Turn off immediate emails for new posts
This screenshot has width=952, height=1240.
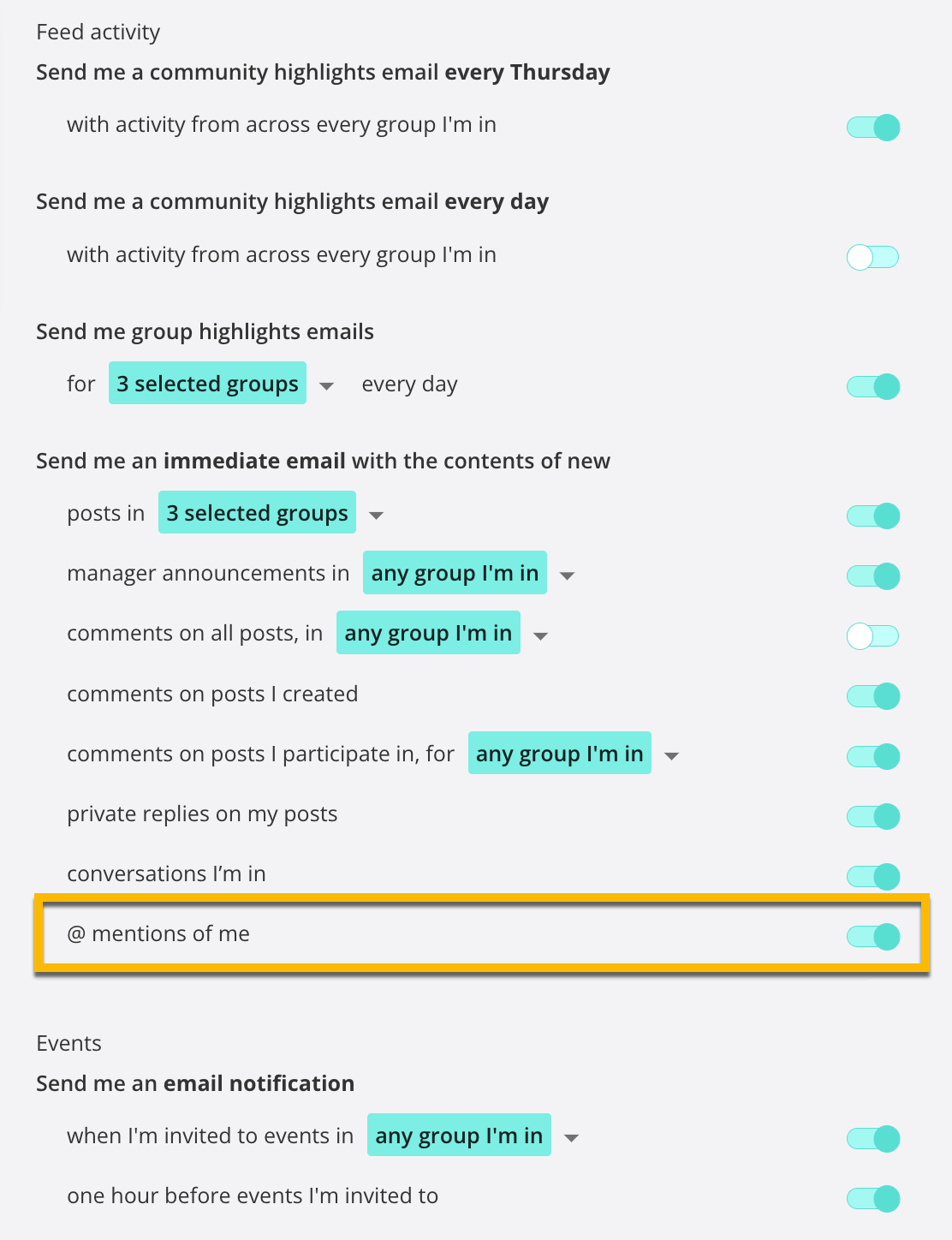[x=872, y=516]
